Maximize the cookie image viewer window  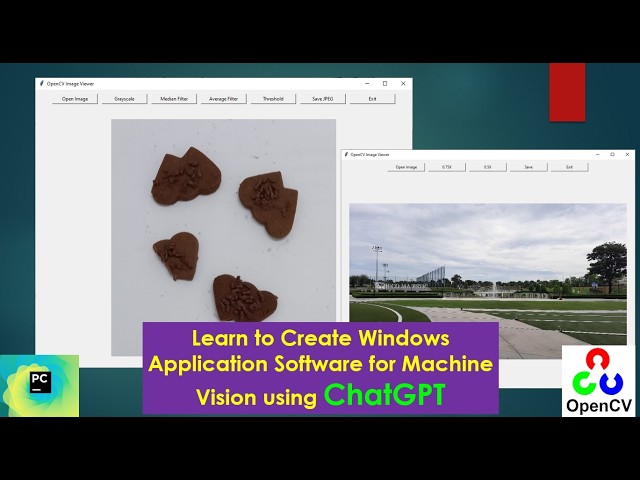(x=385, y=83)
